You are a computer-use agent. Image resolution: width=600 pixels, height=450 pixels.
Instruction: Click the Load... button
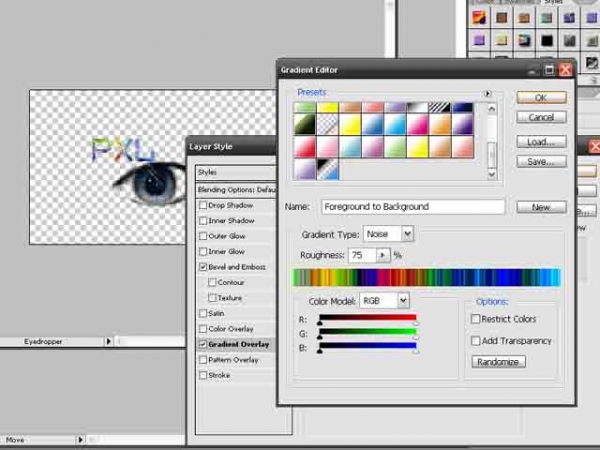click(541, 142)
